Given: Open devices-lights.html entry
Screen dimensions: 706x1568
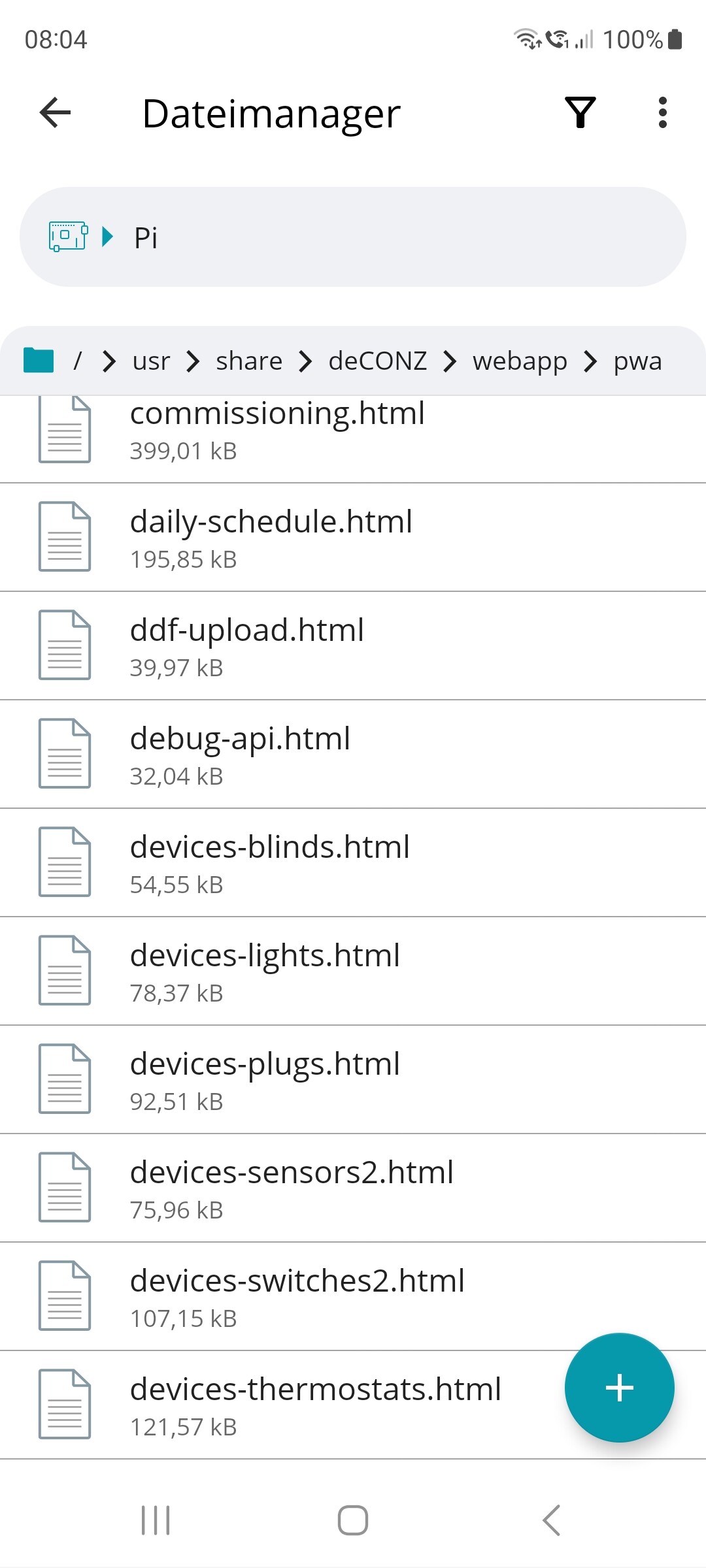Looking at the screenshot, I should 265,970.
